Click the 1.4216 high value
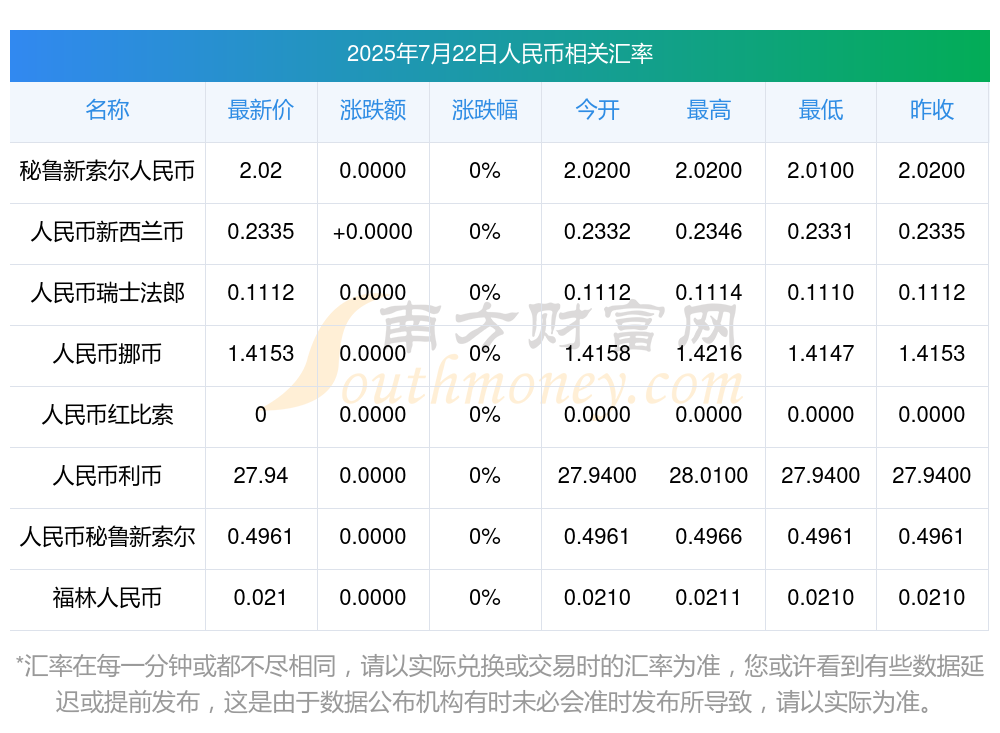The height and width of the screenshot is (733, 1000). click(709, 353)
